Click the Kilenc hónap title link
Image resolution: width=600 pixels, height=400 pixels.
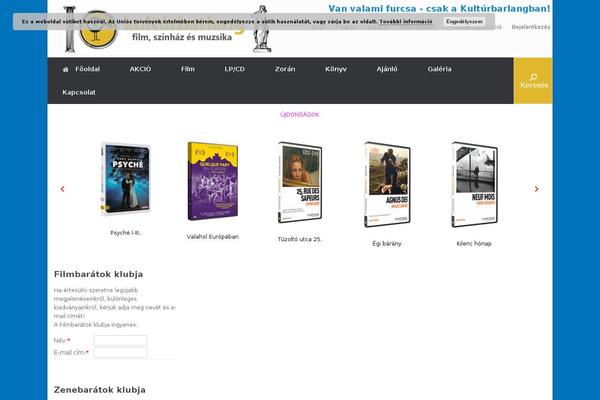pyautogui.click(x=474, y=243)
